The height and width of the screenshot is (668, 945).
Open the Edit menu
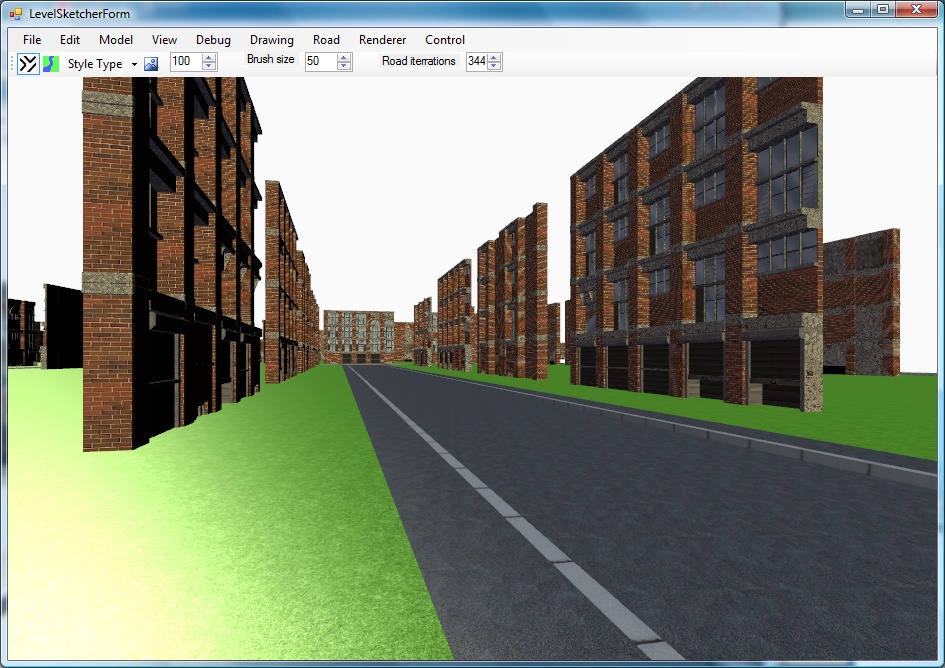pos(70,40)
